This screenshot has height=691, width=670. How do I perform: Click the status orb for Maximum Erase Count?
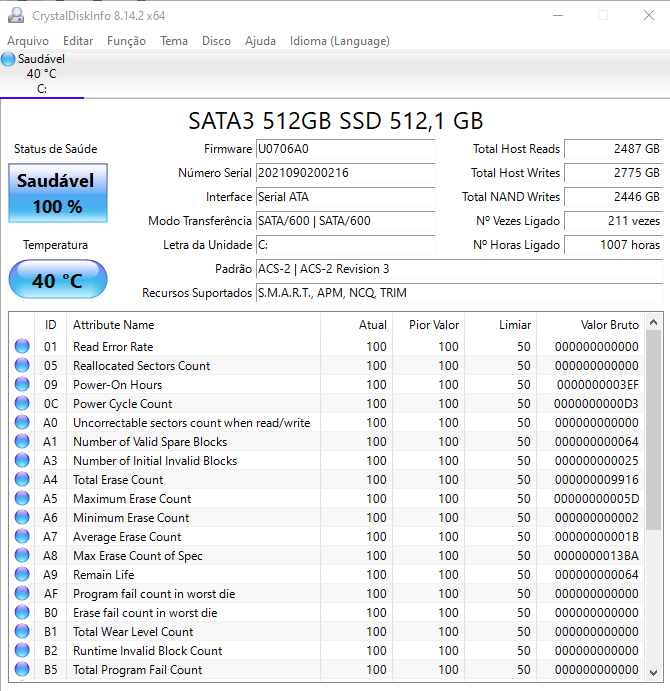22,498
